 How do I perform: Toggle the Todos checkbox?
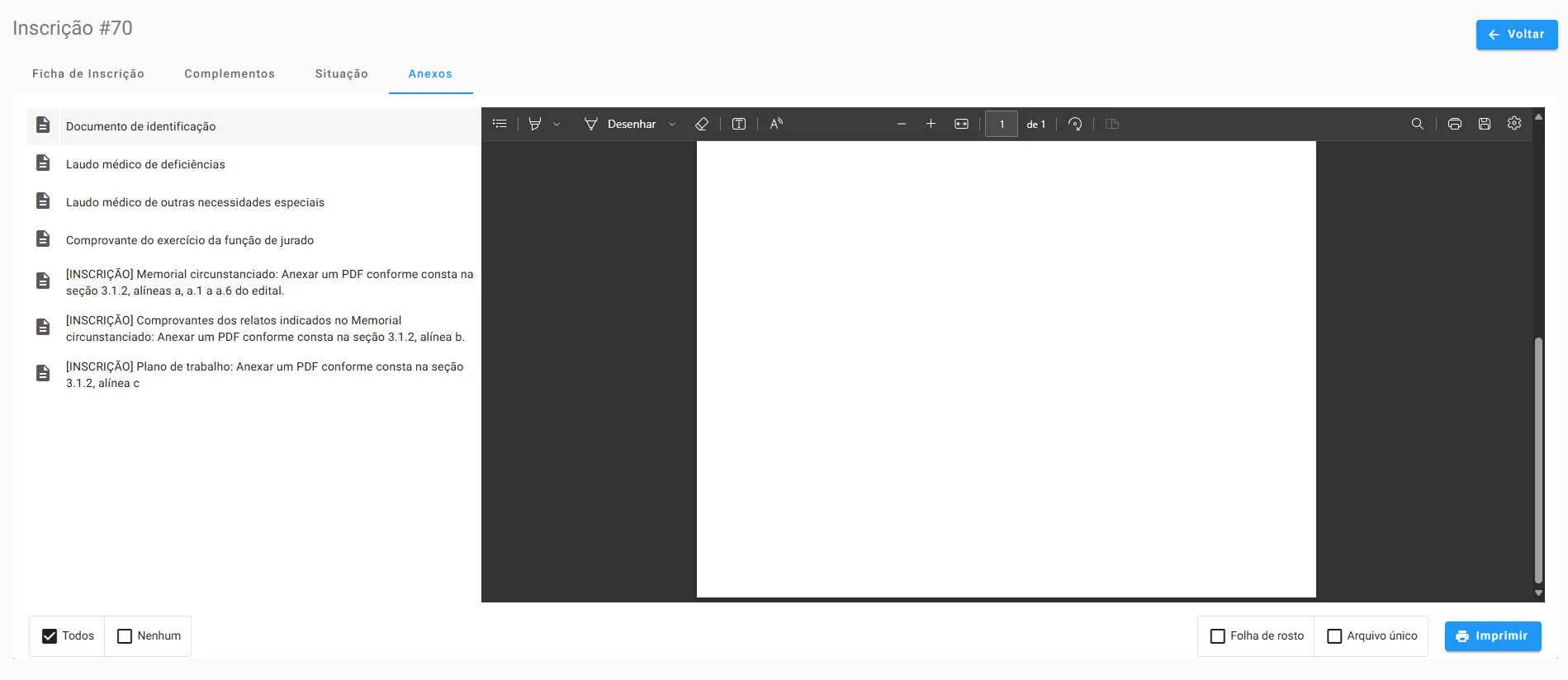[x=50, y=636]
